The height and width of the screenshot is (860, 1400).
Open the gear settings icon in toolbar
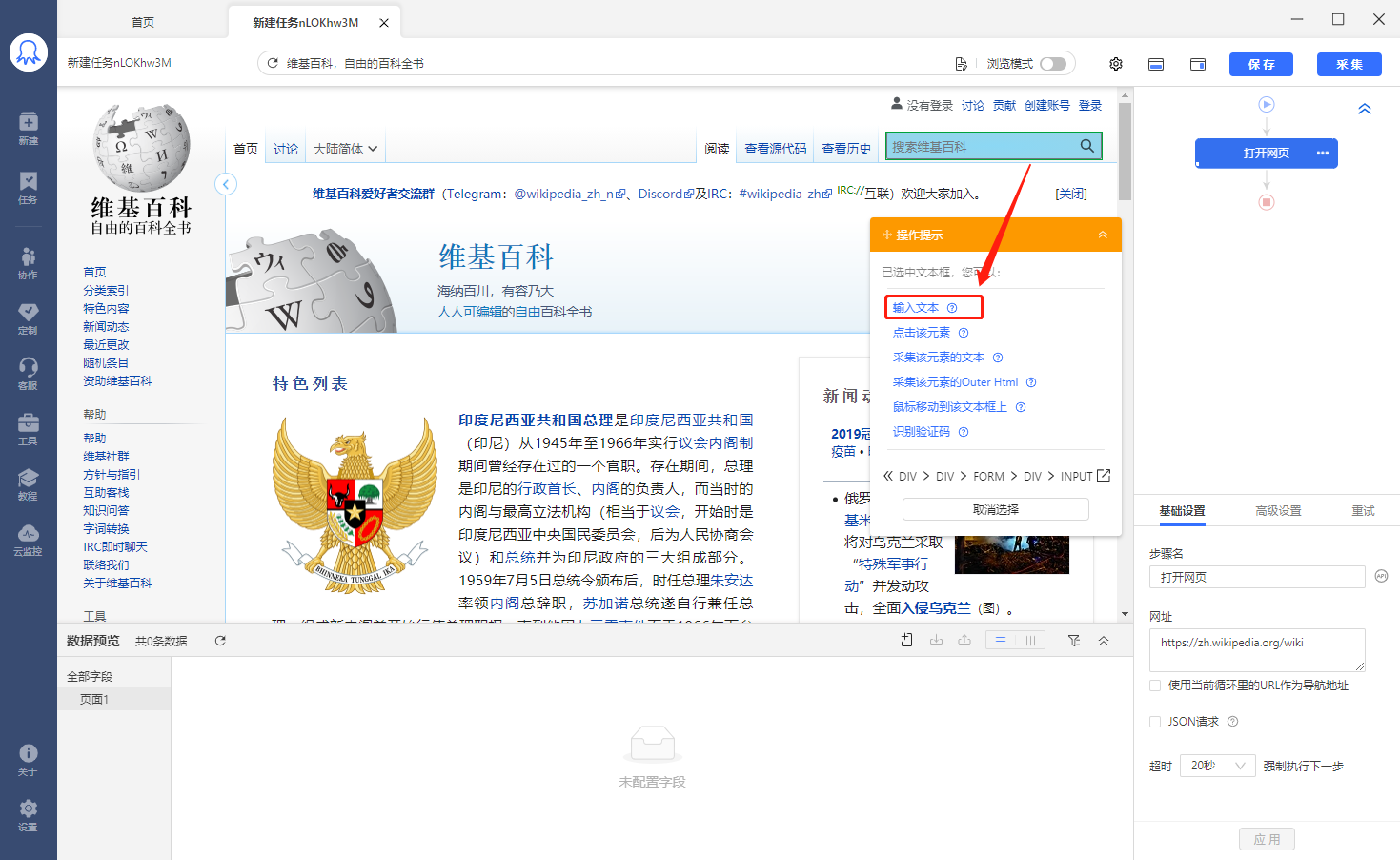coord(1116,64)
